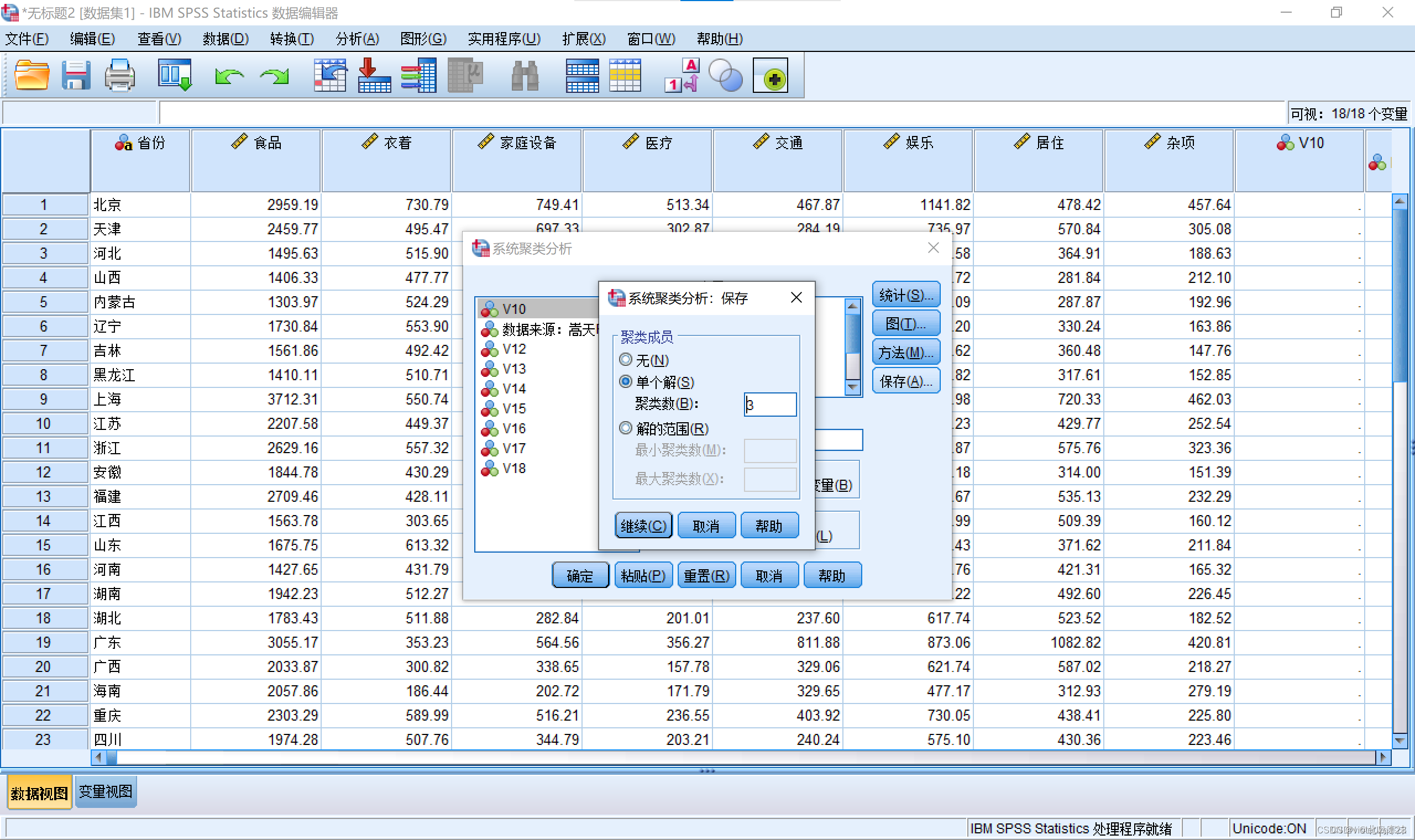
Task: Save the dataset using the disk icon
Action: click(x=76, y=75)
